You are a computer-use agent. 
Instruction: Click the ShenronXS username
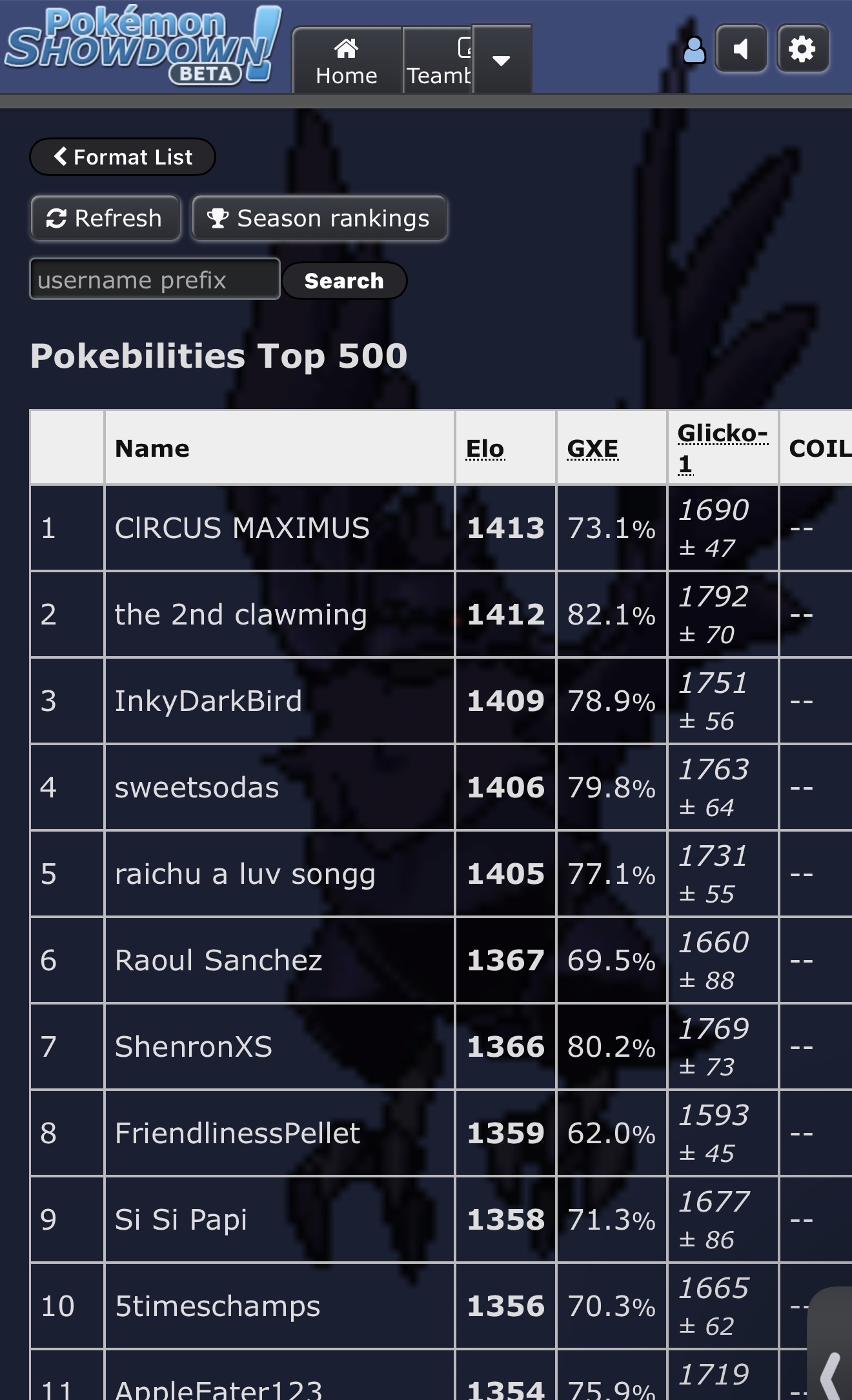(194, 1047)
